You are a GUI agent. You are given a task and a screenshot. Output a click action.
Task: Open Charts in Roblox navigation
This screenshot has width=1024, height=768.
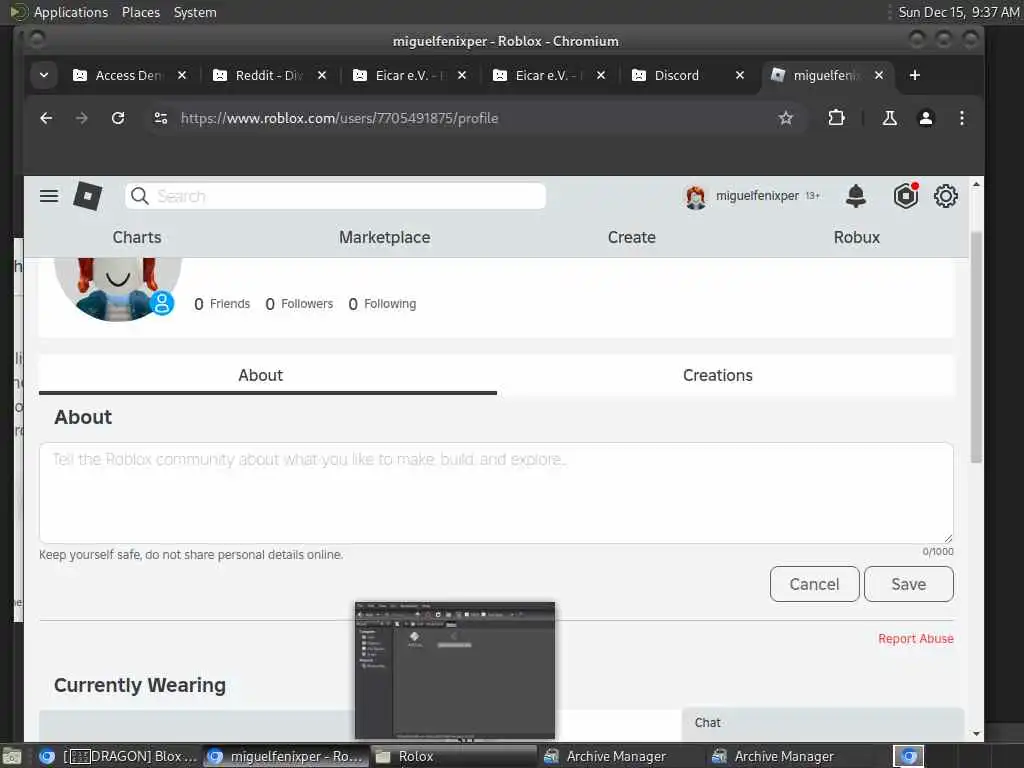pos(136,238)
